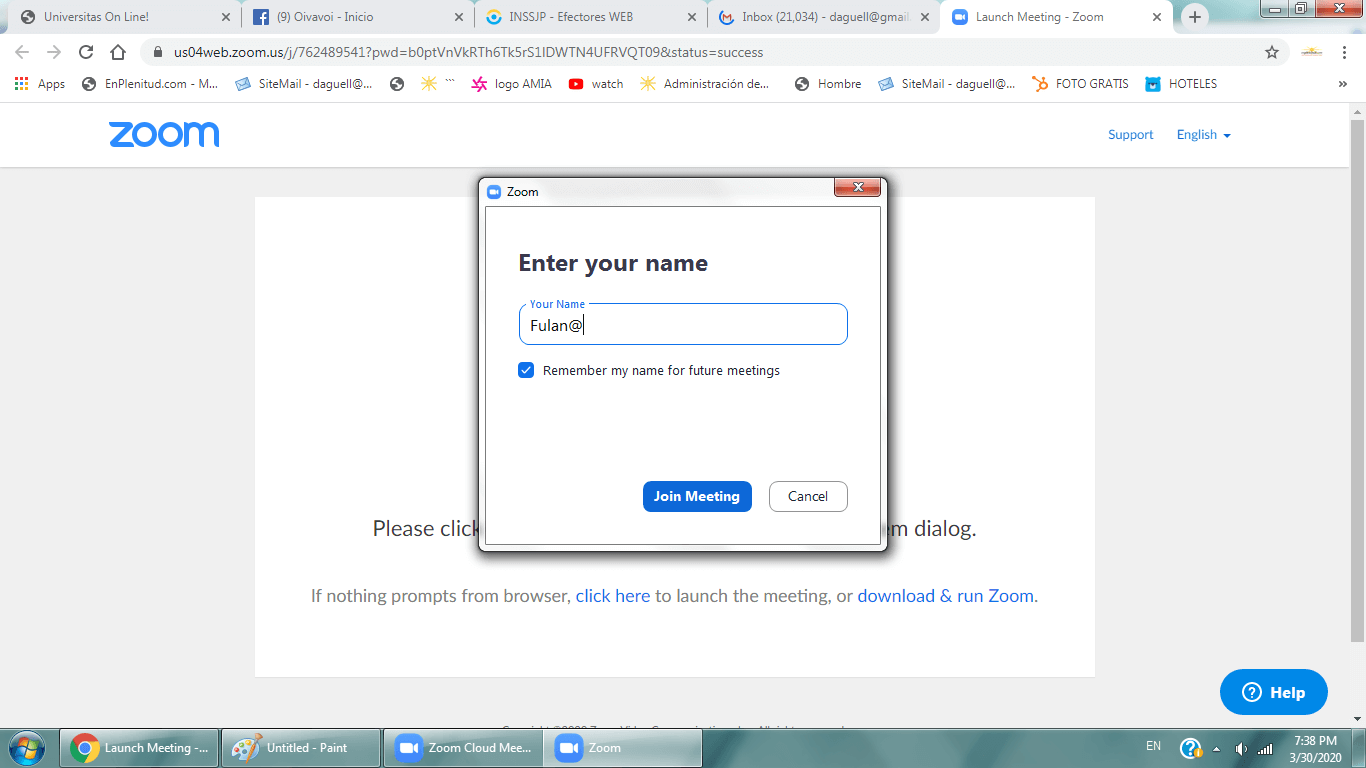Click the page vertical scrollbar

click(1357, 380)
